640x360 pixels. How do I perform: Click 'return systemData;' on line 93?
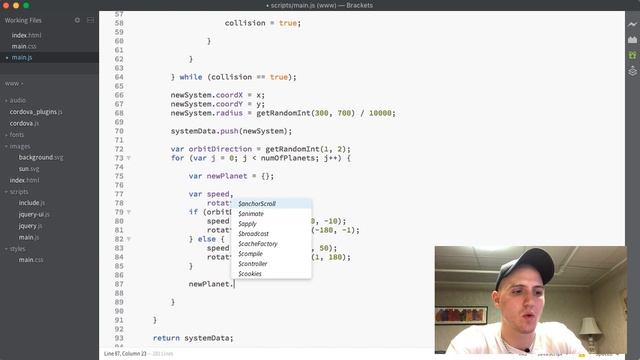pyautogui.click(x=193, y=338)
